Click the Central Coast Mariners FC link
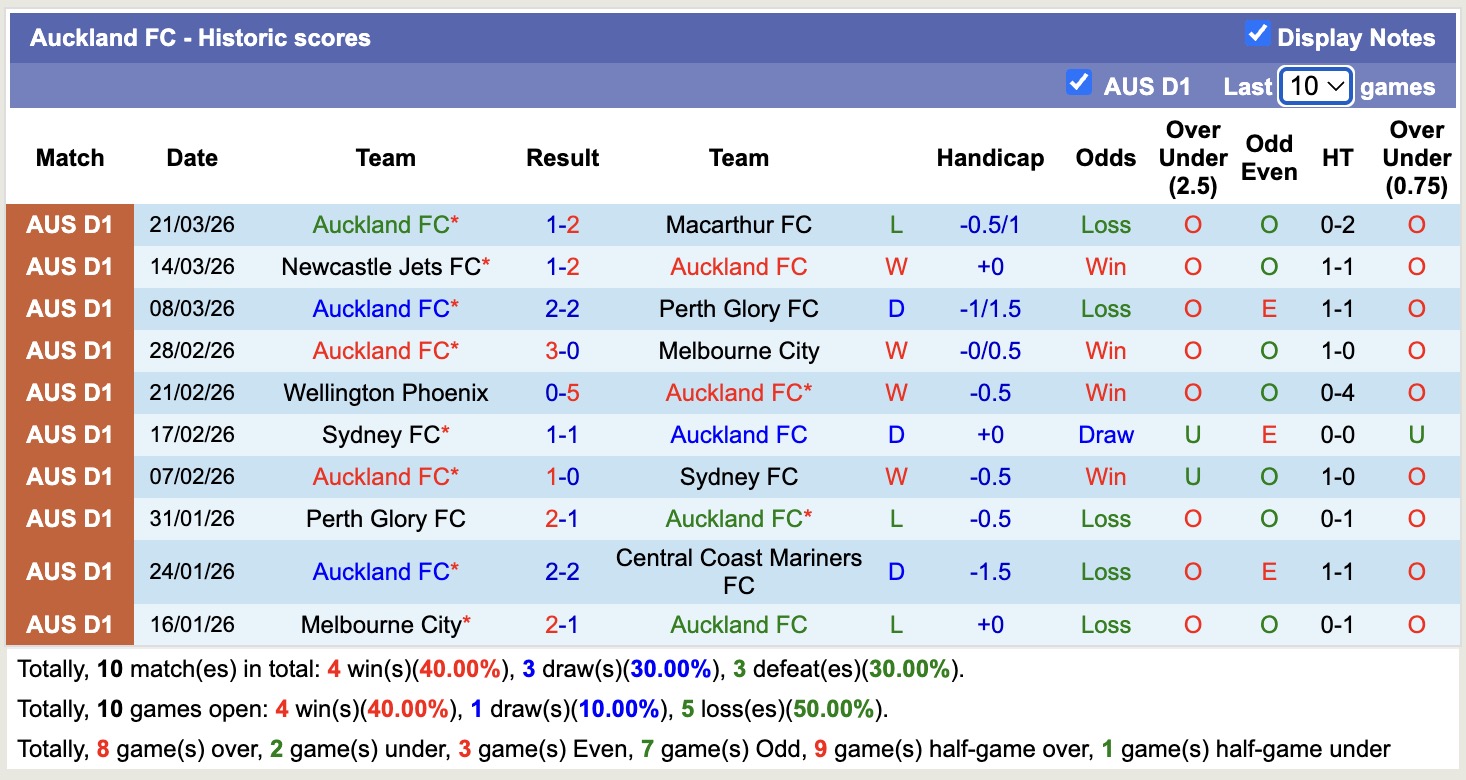The image size is (1466, 780). 738,571
